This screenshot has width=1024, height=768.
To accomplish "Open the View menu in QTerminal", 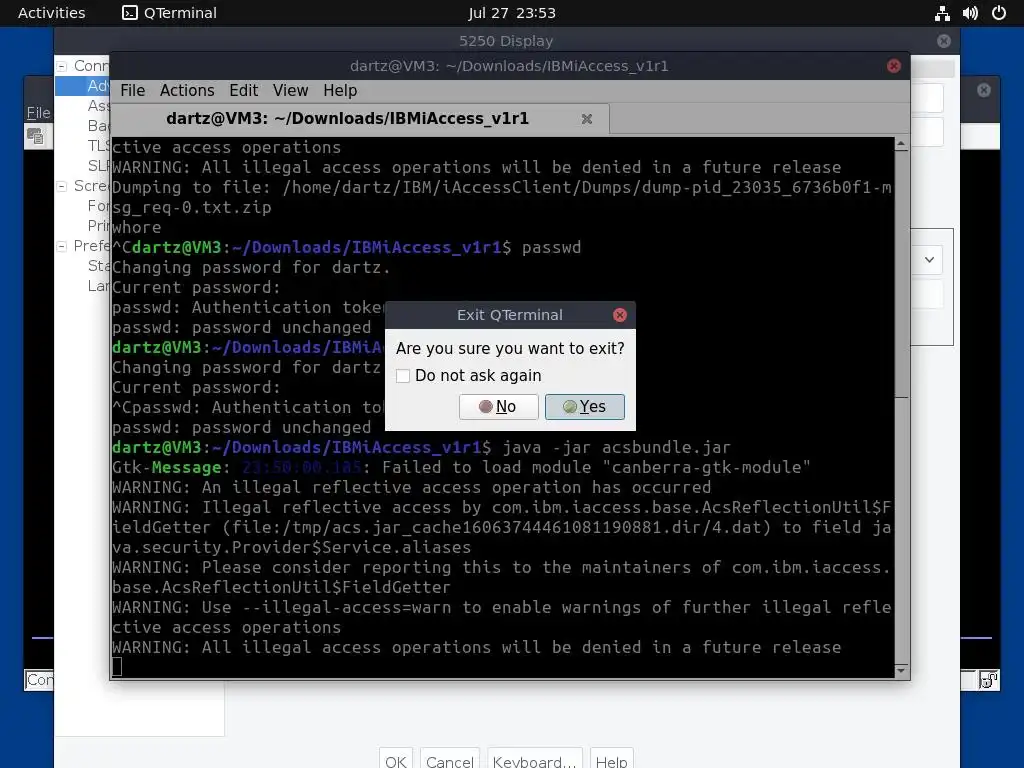I will pos(290,90).
